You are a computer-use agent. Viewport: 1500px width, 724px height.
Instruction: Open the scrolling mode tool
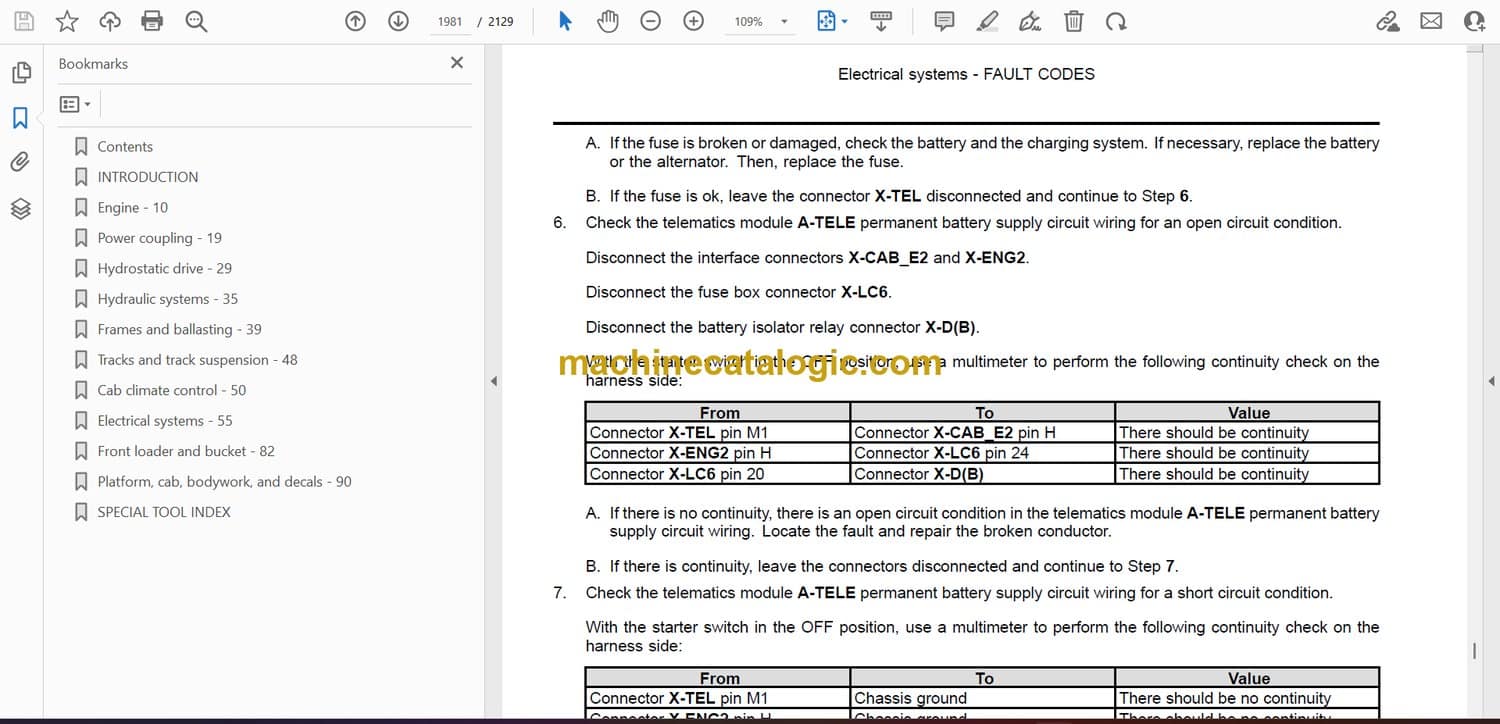tap(881, 21)
